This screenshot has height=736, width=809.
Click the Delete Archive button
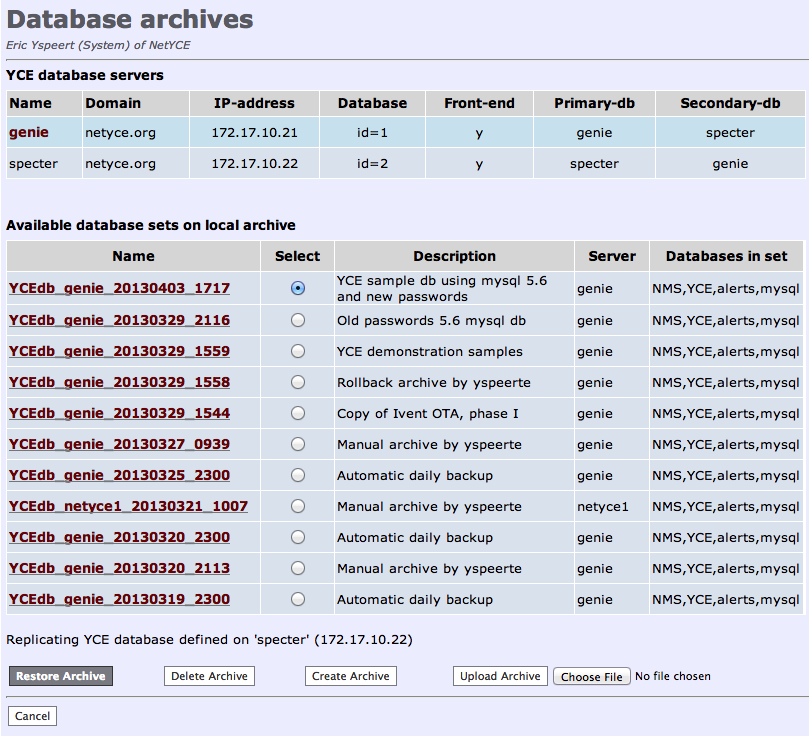click(x=209, y=675)
